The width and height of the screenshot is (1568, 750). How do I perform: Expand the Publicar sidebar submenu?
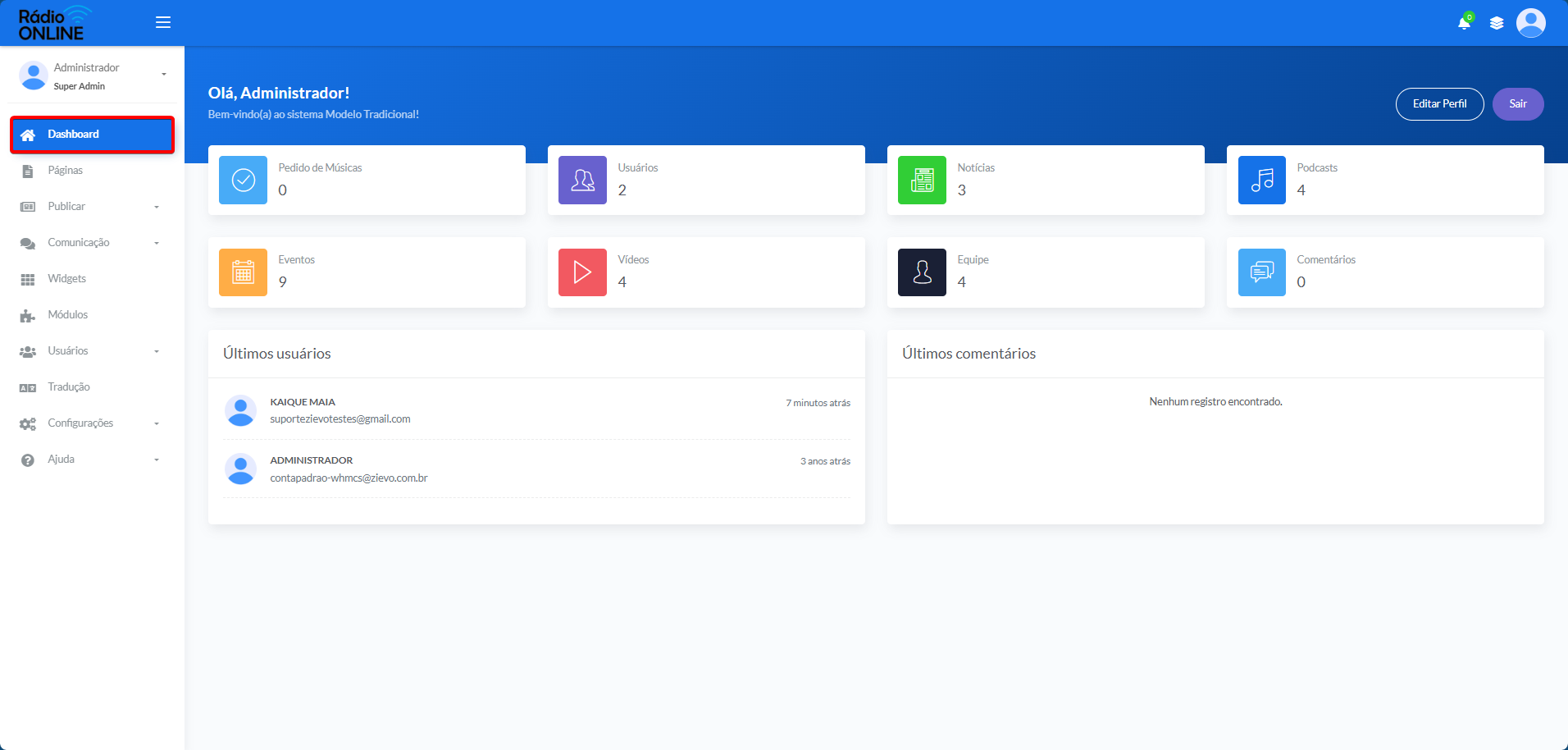click(x=92, y=207)
